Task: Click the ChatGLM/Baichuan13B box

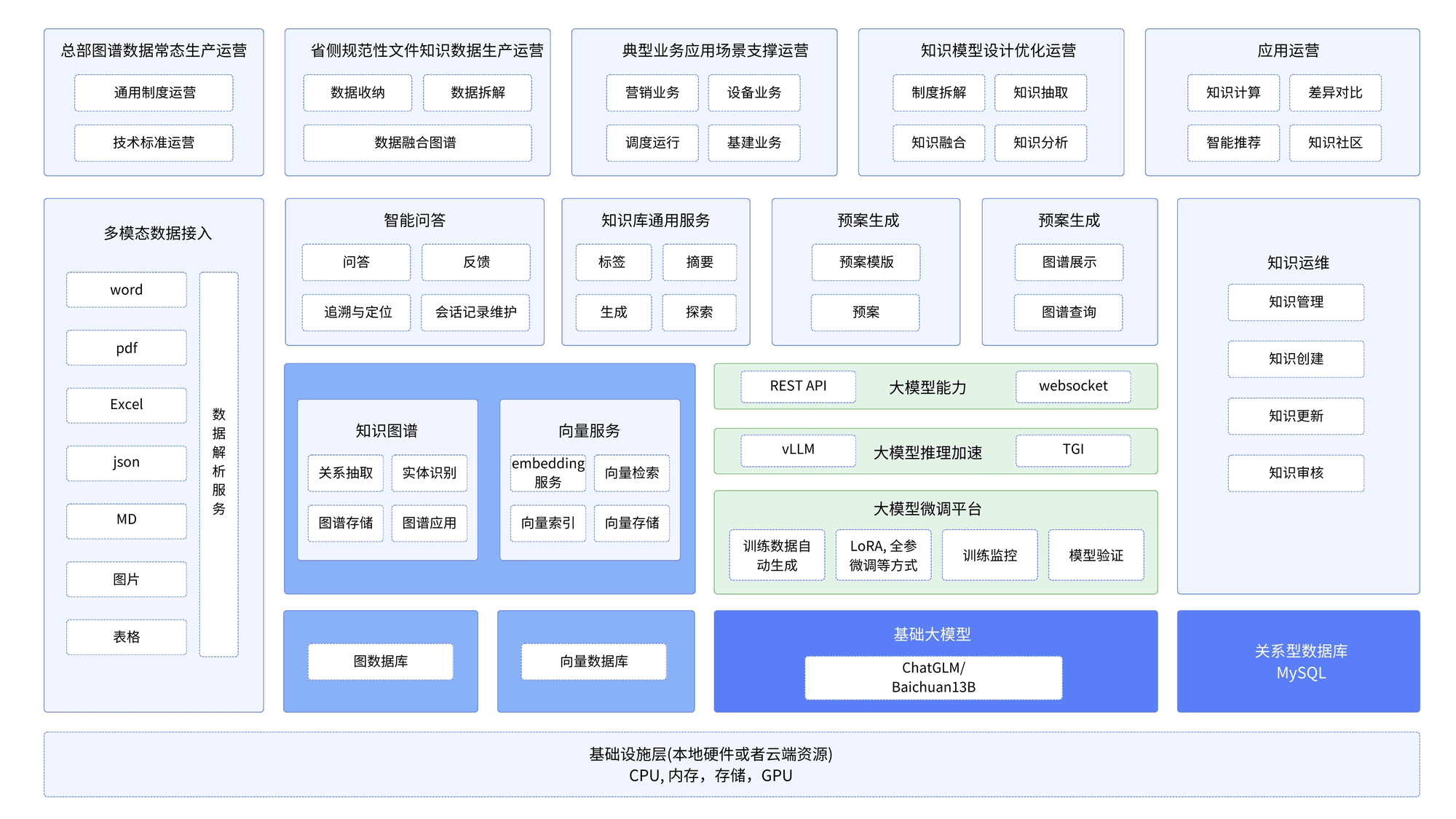Action: (x=933, y=678)
